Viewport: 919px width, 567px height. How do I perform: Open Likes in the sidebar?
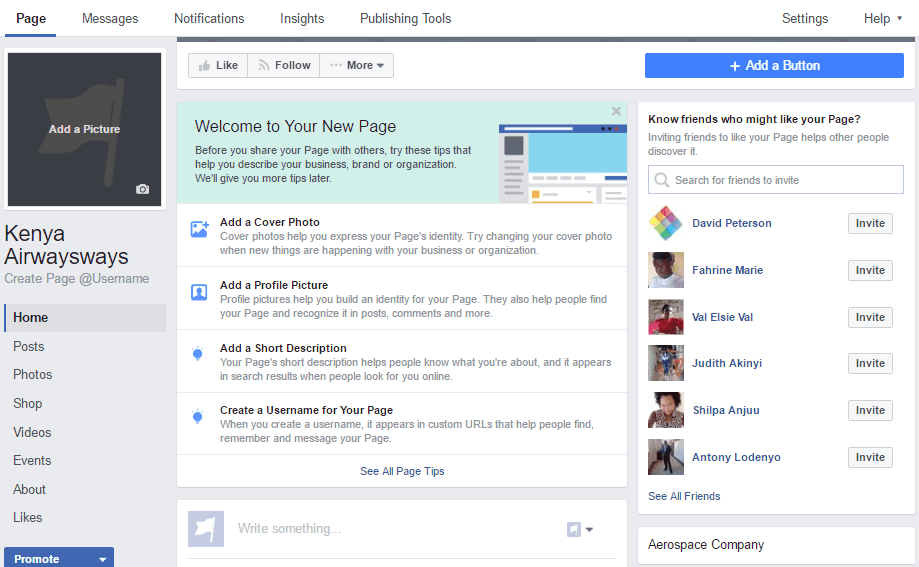click(28, 518)
